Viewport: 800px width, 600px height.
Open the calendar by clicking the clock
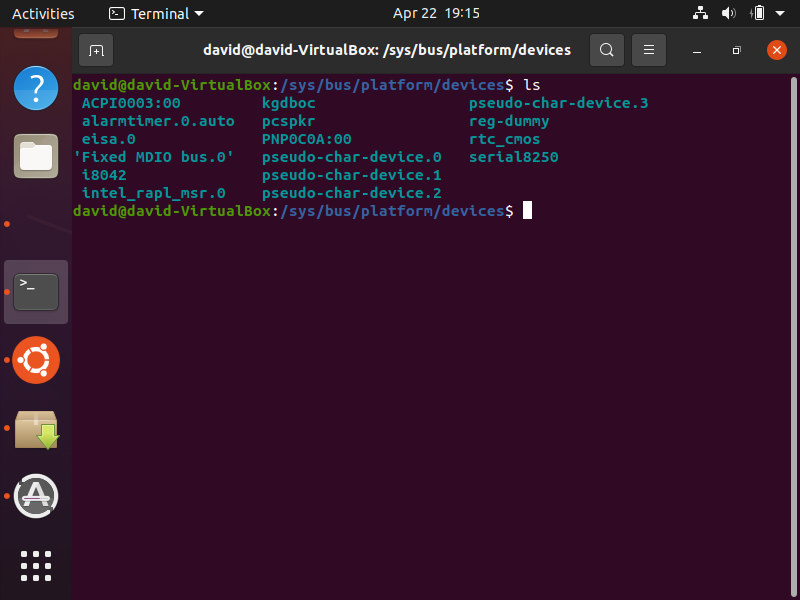click(437, 14)
